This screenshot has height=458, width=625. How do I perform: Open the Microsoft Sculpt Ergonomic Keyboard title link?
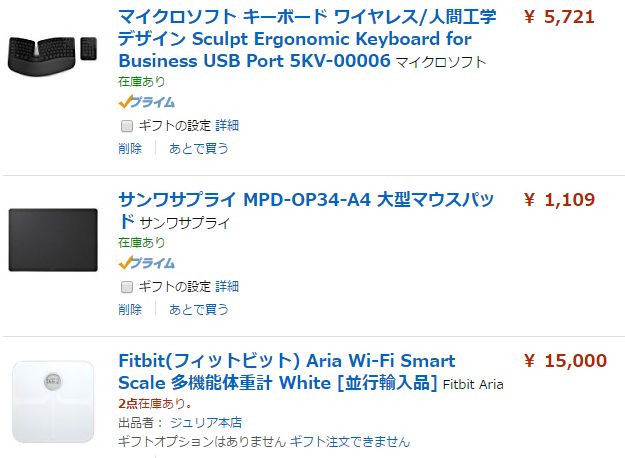[x=295, y=39]
